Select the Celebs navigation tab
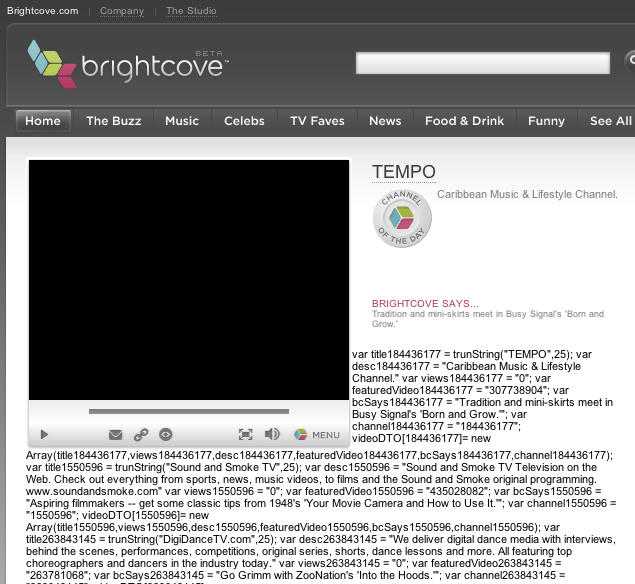 pyautogui.click(x=244, y=121)
